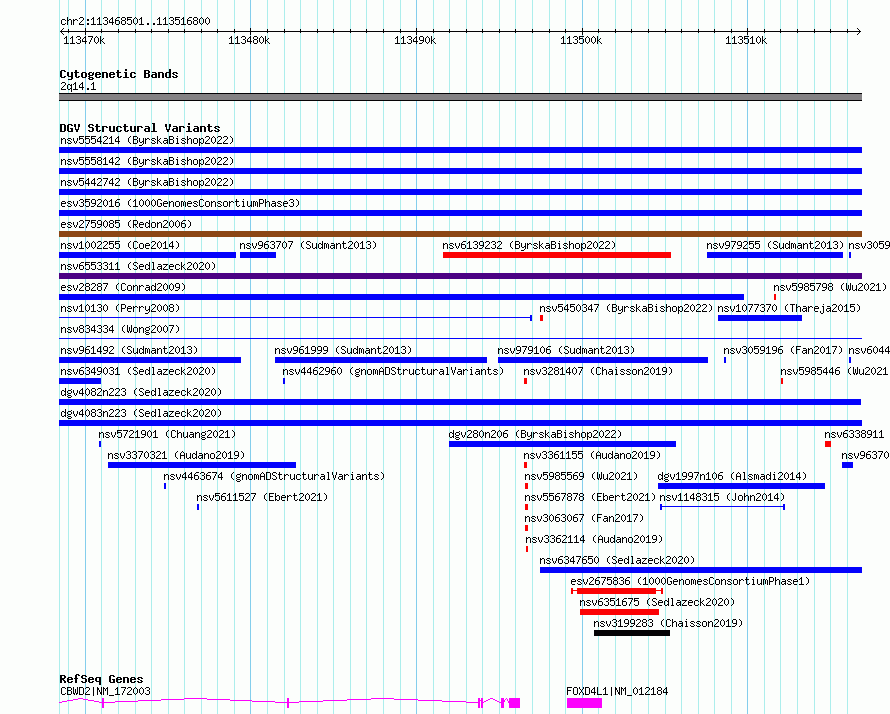Click nsv1002255 (Coe2014) label

(x=120, y=245)
